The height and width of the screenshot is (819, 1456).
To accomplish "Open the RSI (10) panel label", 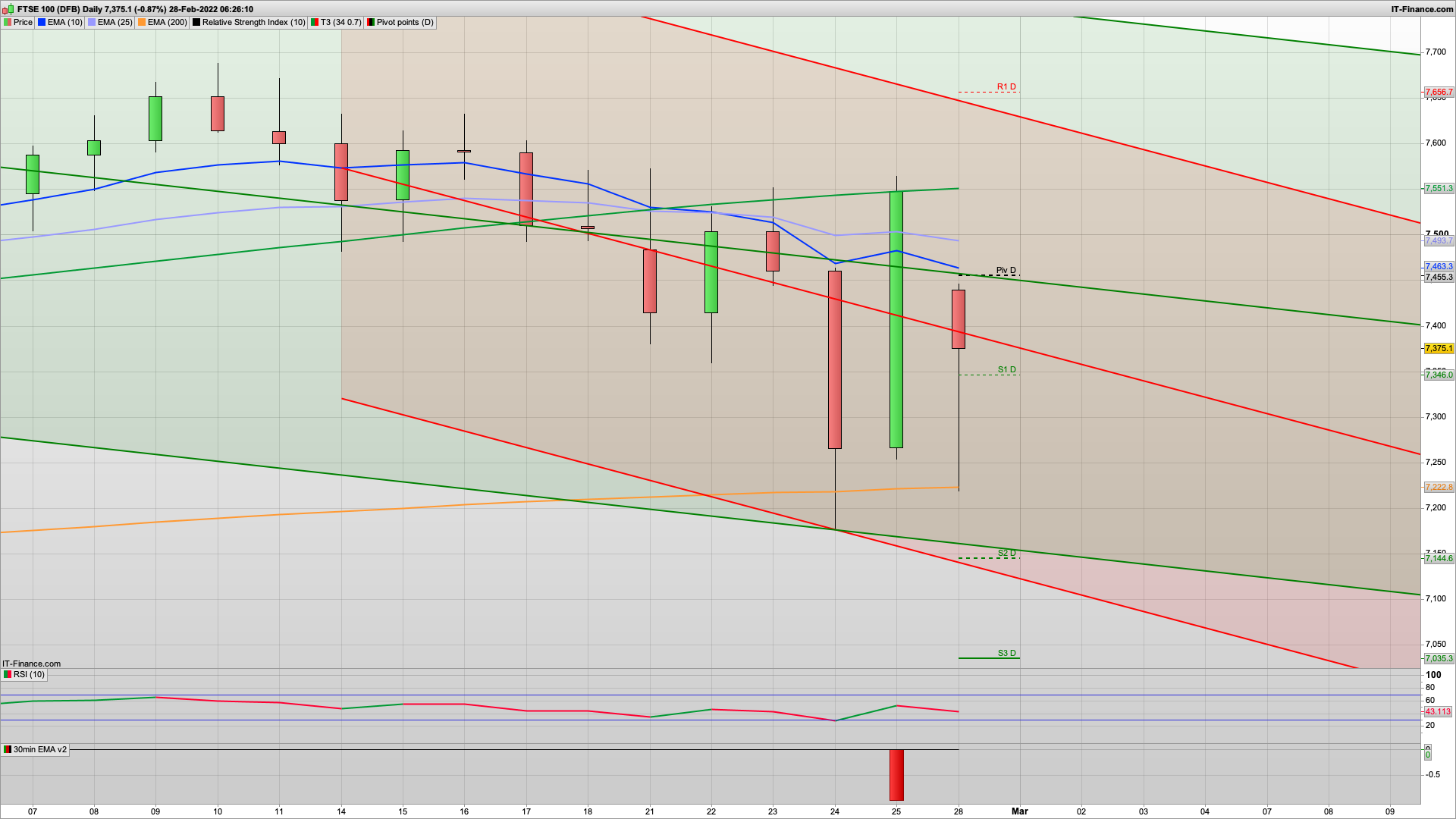I will coord(29,674).
